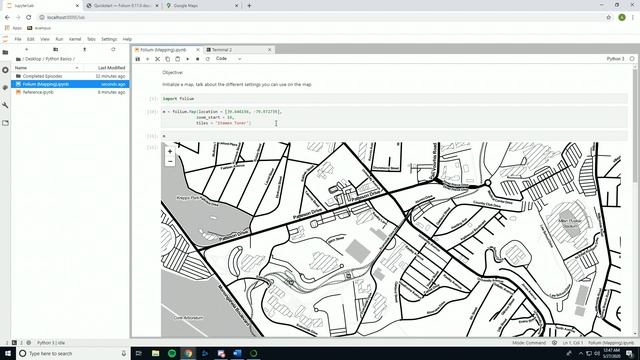Image resolution: width=640 pixels, height=360 pixels.
Task: Open the File menu
Action: (x=18, y=39)
